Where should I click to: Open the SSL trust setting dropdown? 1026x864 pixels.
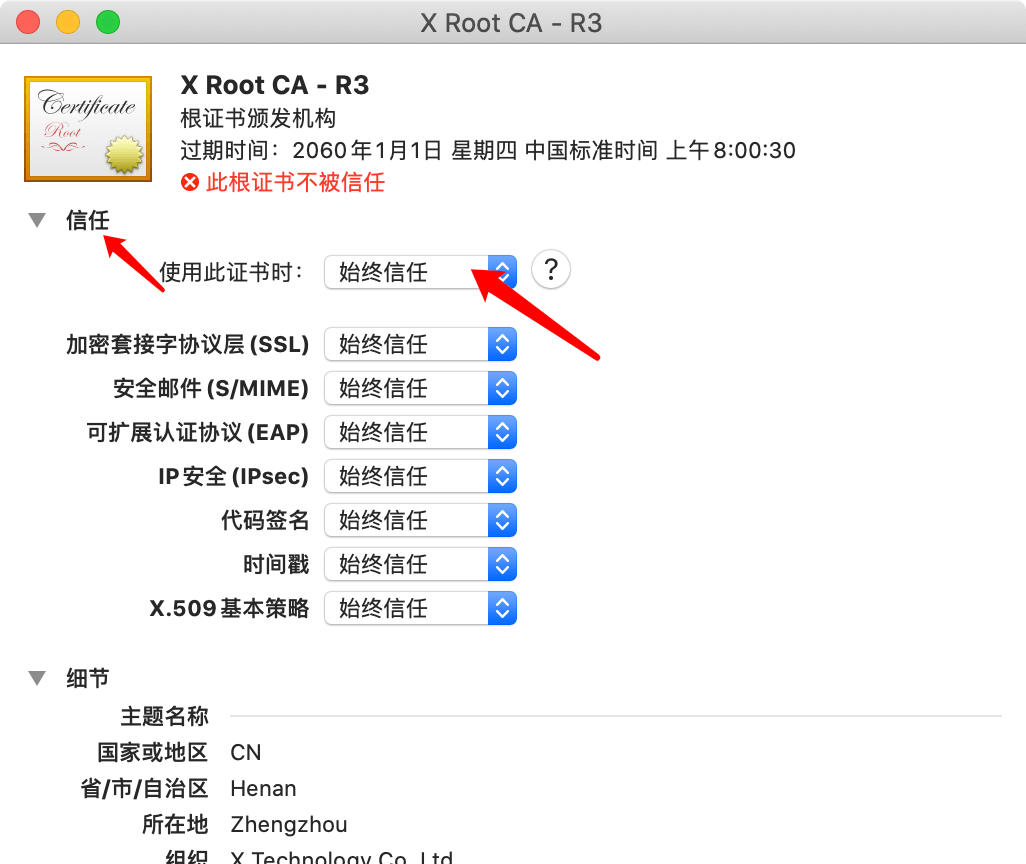420,344
